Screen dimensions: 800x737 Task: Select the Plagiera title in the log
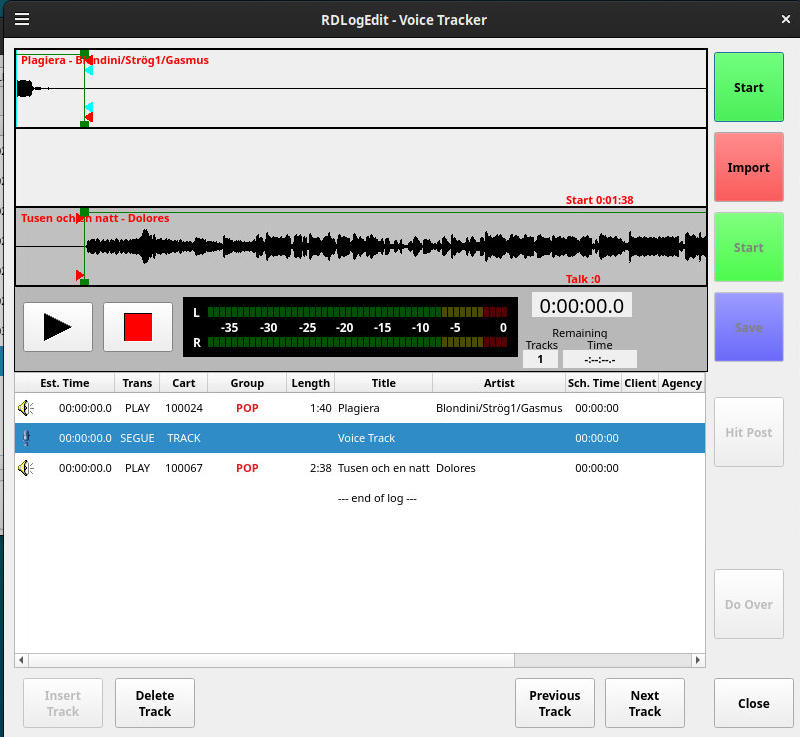[x=359, y=408]
